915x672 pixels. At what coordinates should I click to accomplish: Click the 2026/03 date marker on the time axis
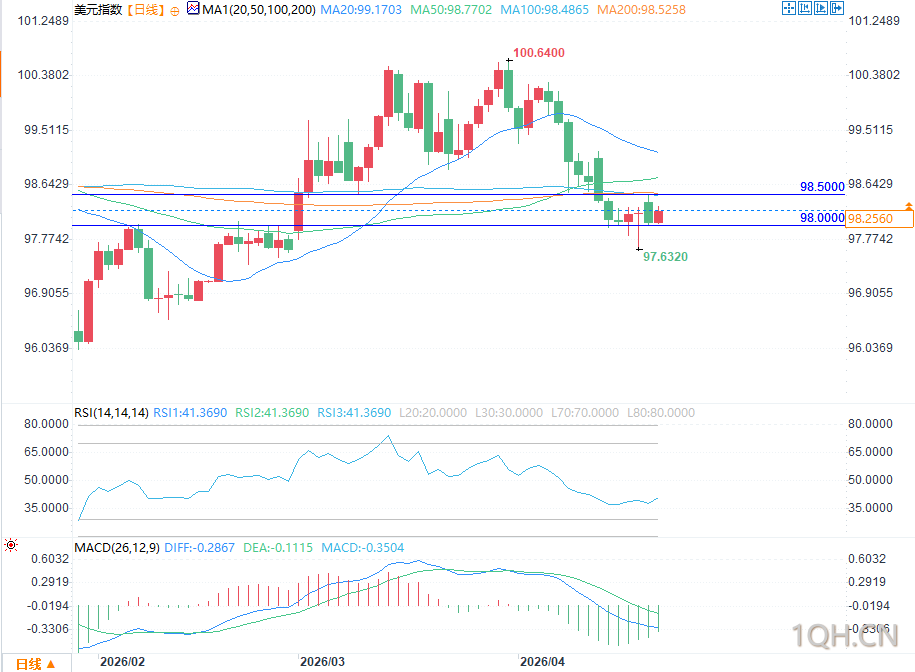(322, 662)
